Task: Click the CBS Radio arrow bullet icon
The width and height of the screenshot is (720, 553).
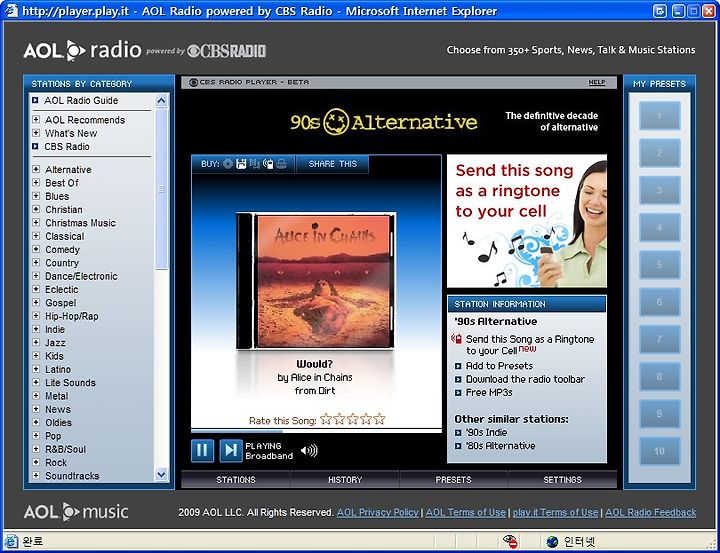Action: click(x=35, y=147)
